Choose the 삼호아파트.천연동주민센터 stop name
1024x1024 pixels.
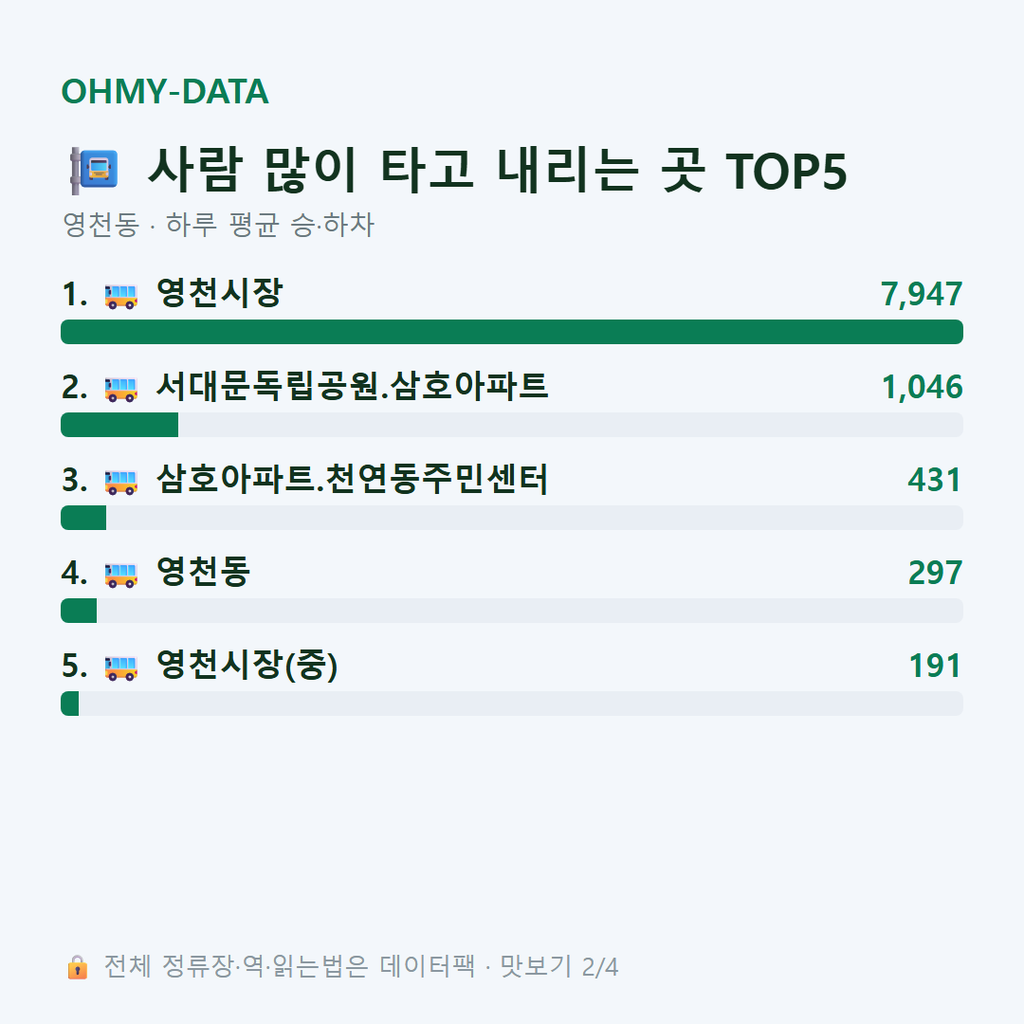pyautogui.click(x=352, y=479)
